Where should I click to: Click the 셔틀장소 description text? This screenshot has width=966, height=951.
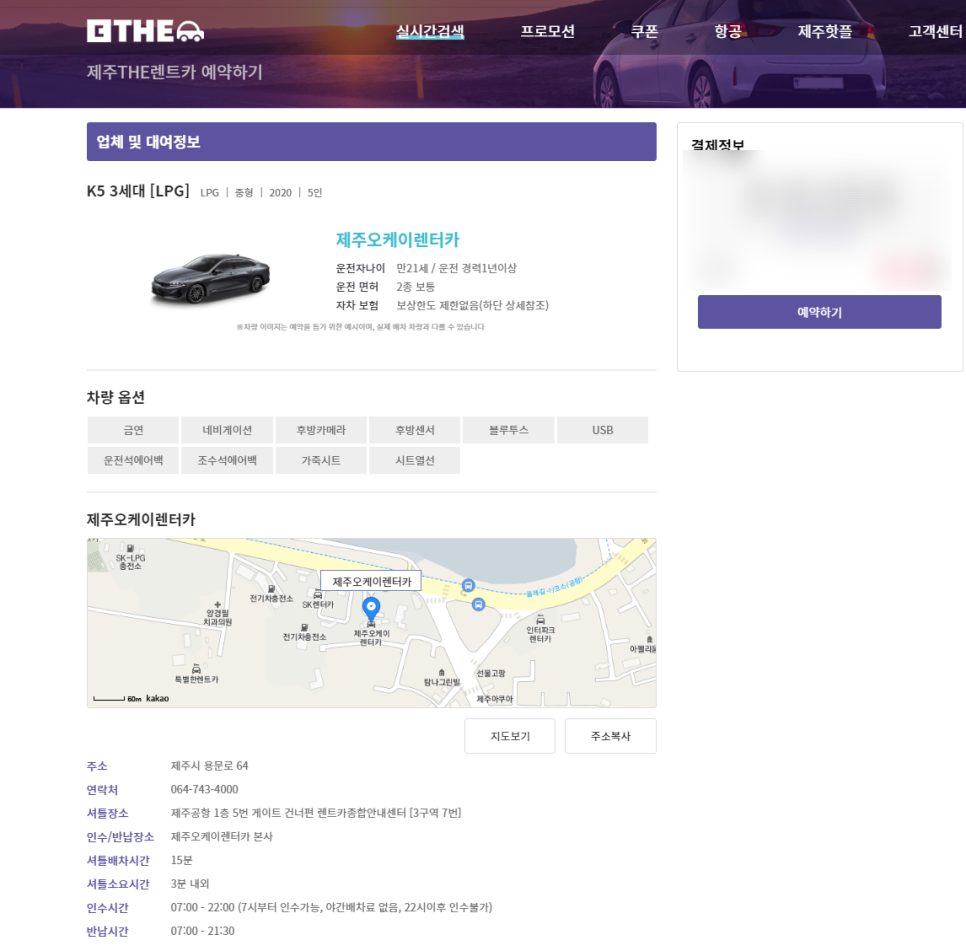pyautogui.click(x=316, y=812)
